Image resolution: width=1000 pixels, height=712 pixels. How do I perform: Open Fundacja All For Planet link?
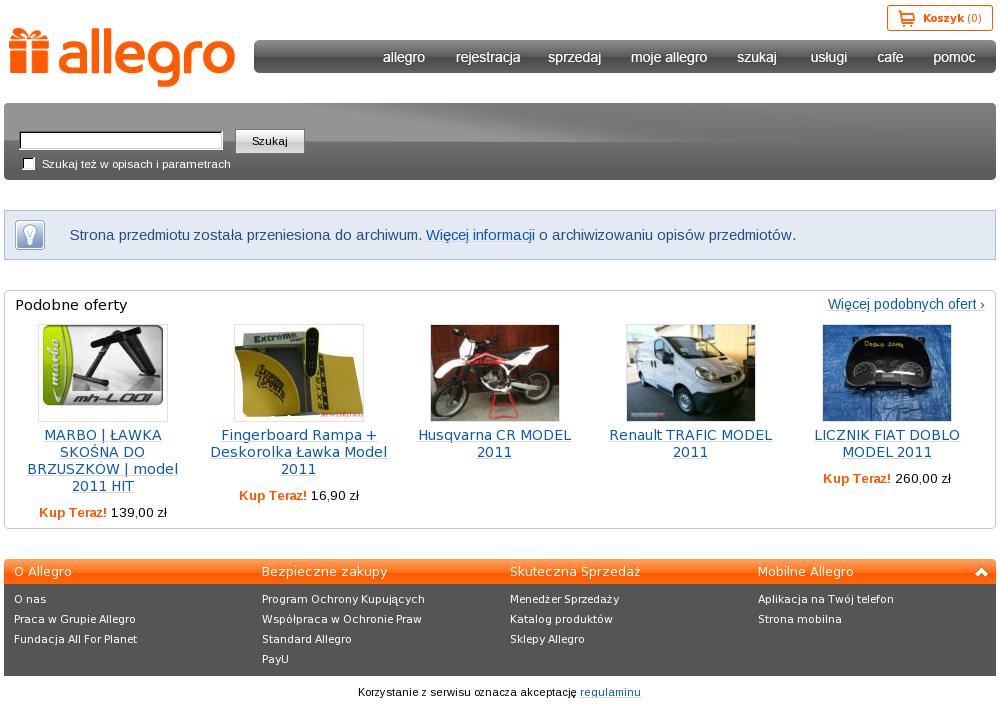click(x=75, y=639)
